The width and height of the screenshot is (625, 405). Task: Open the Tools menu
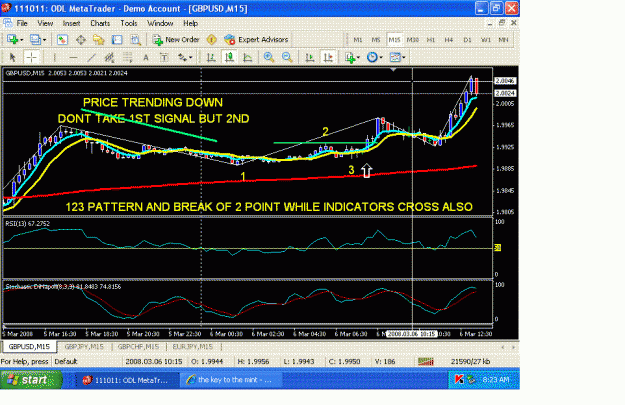(129, 23)
